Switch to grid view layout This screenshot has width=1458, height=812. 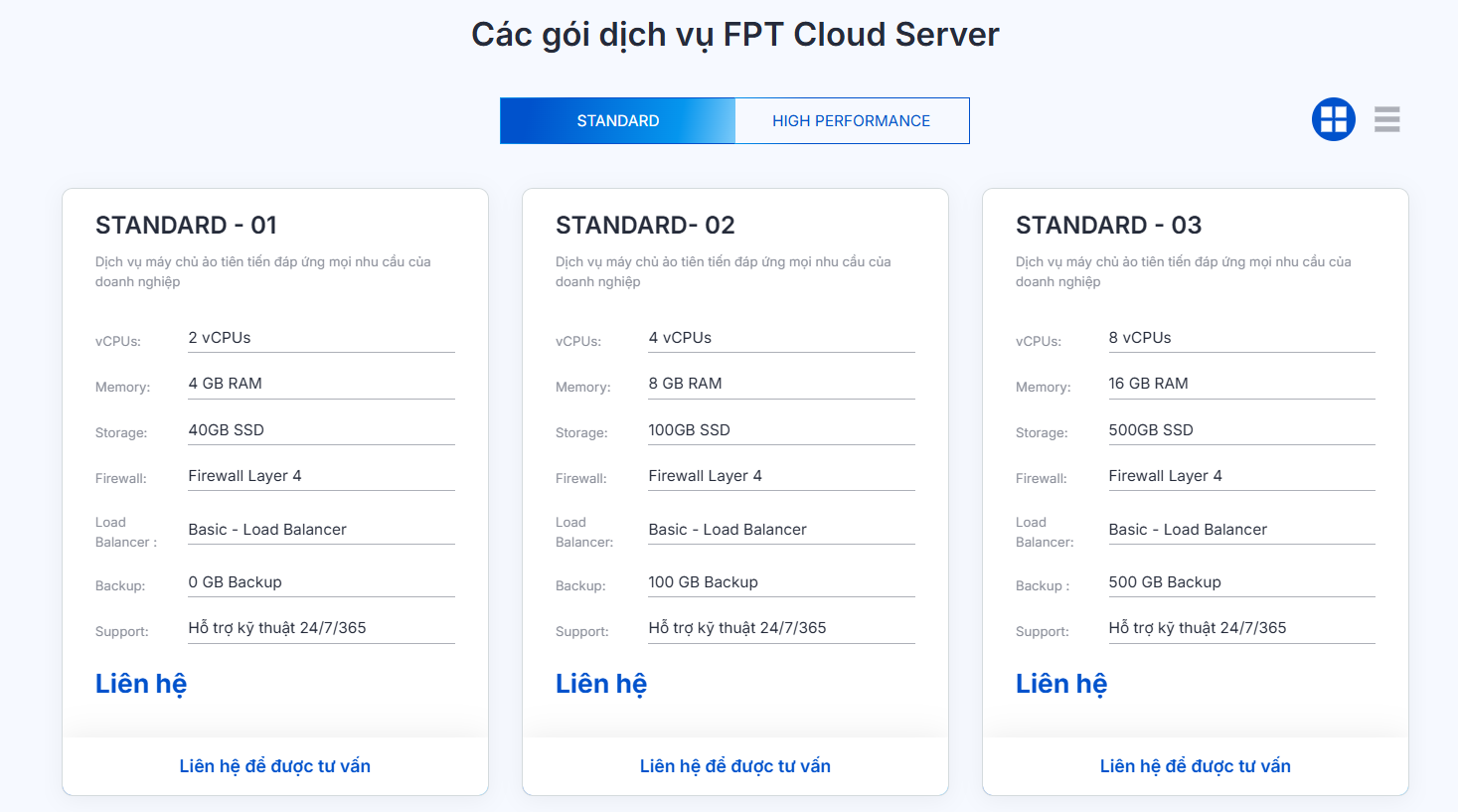[1333, 119]
